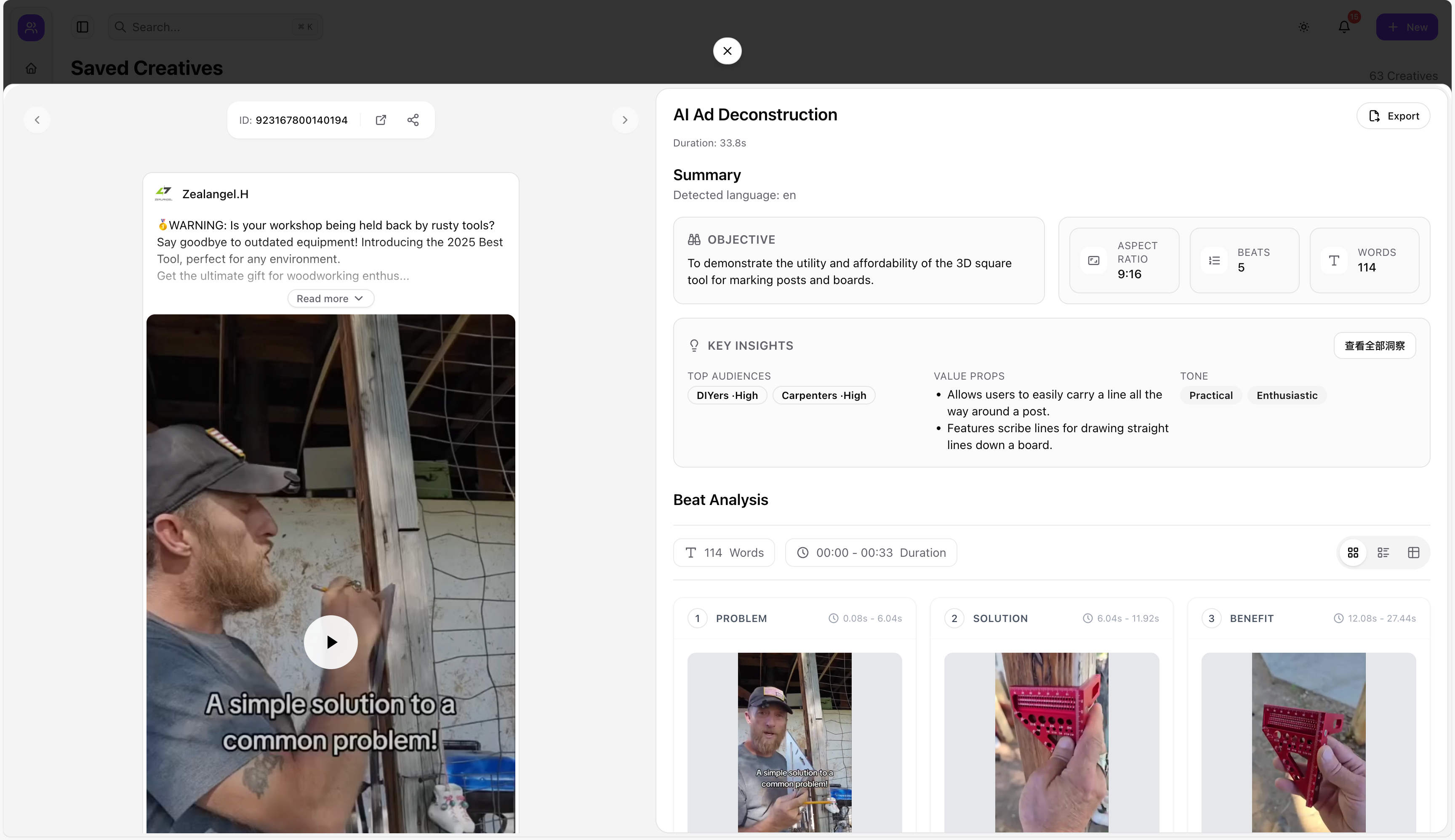
Task: Click 查看全部洞察 view all insights button
Action: pos(1374,346)
